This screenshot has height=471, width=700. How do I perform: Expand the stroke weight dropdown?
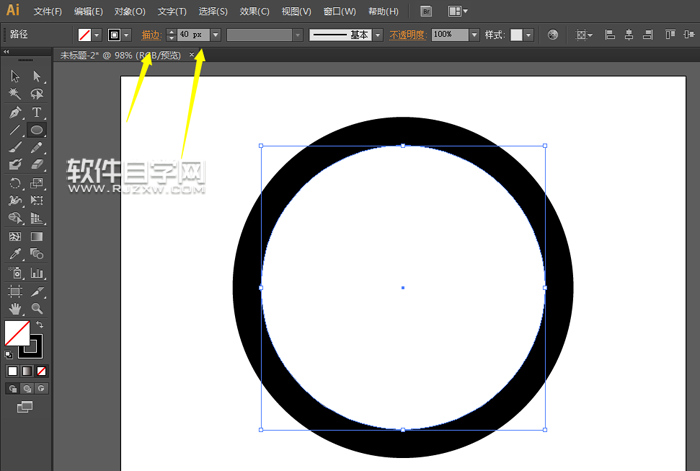click(x=216, y=34)
